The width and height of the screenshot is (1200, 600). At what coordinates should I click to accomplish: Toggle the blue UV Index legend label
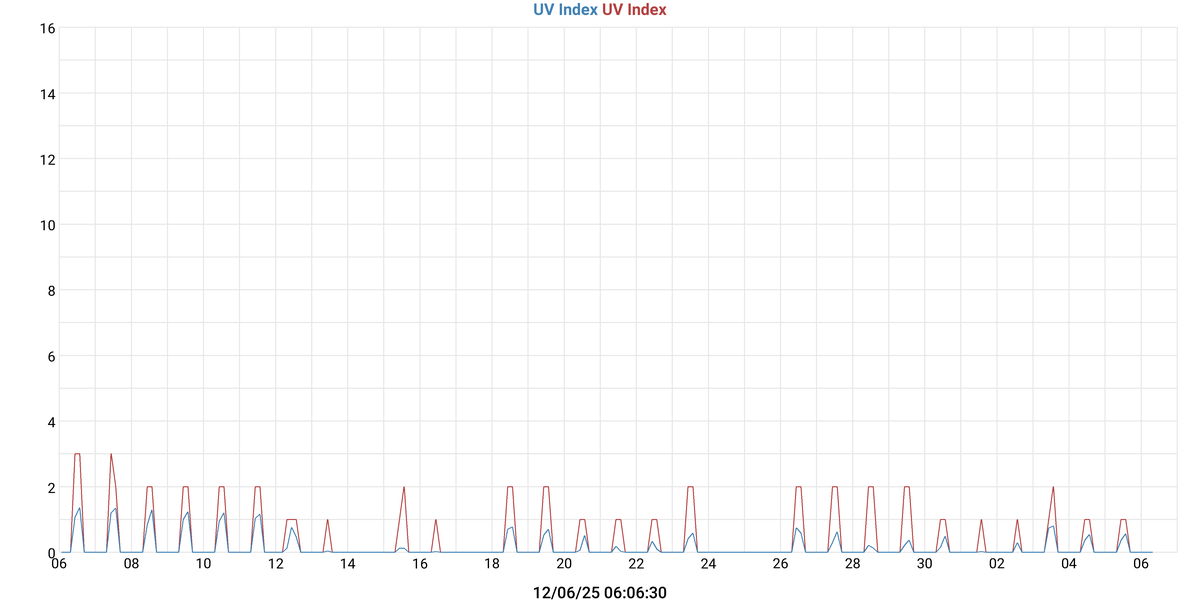565,10
